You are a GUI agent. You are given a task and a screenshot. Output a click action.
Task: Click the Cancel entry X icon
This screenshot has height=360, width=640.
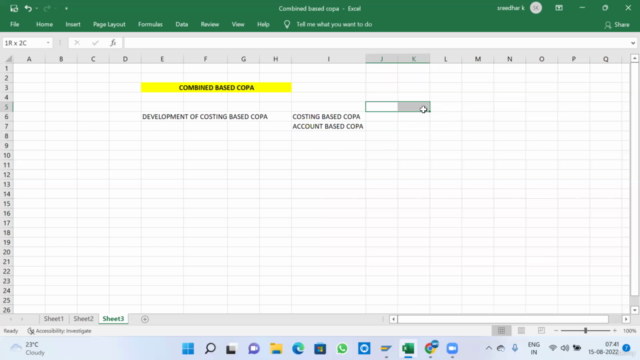tap(77, 43)
